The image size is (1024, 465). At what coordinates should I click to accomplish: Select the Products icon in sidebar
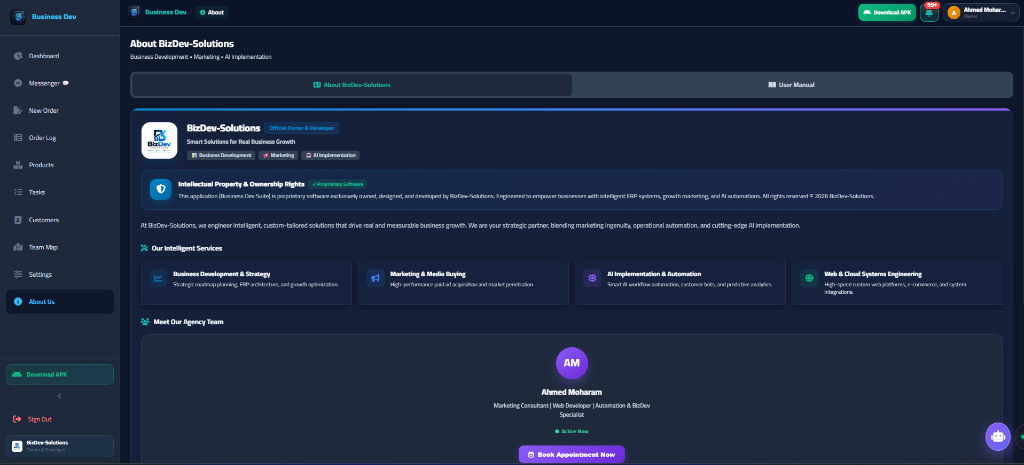[18, 165]
